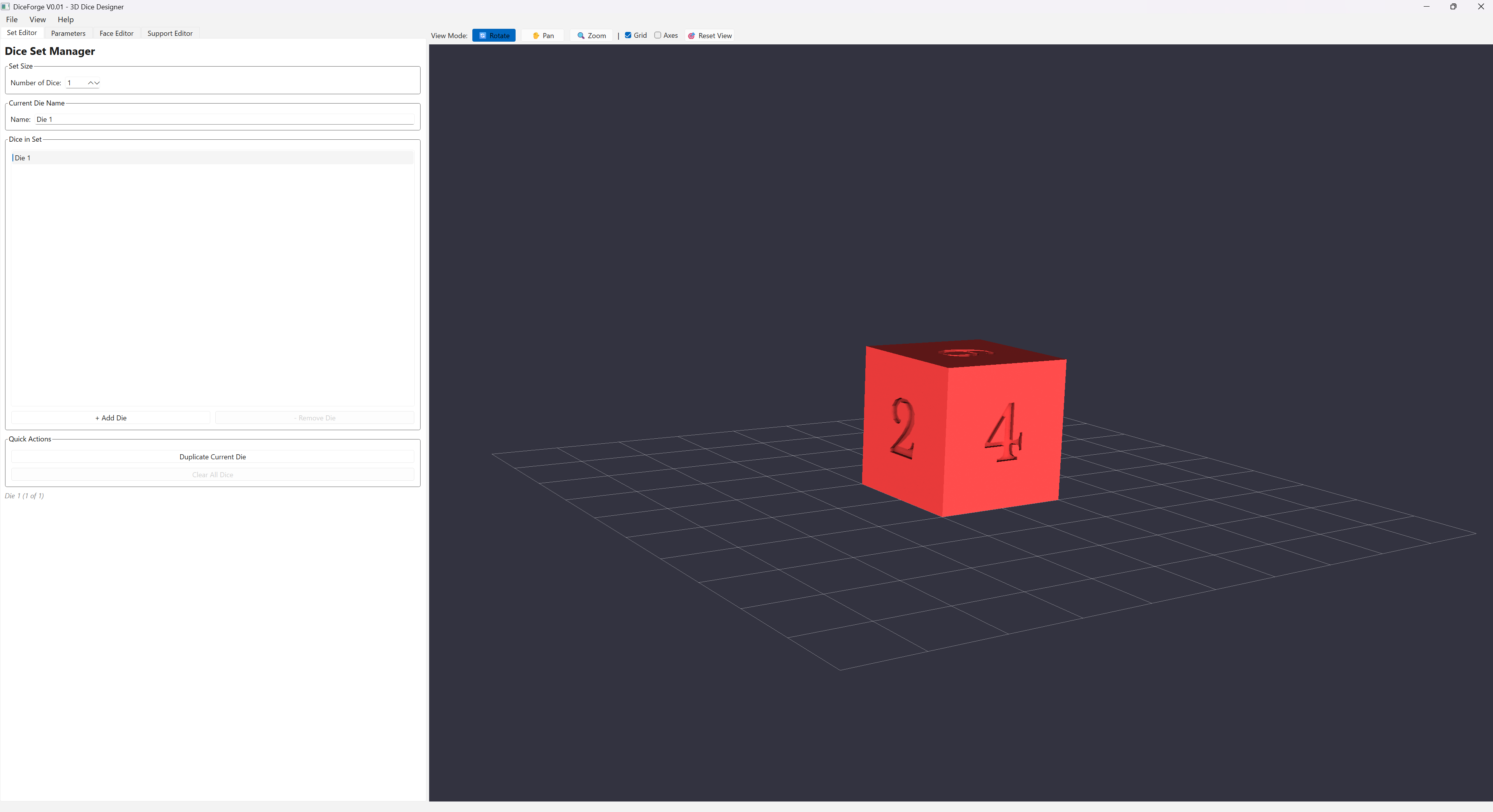1493x812 pixels.
Task: Decrease Number of Dice with the down arrow
Action: click(97, 83)
